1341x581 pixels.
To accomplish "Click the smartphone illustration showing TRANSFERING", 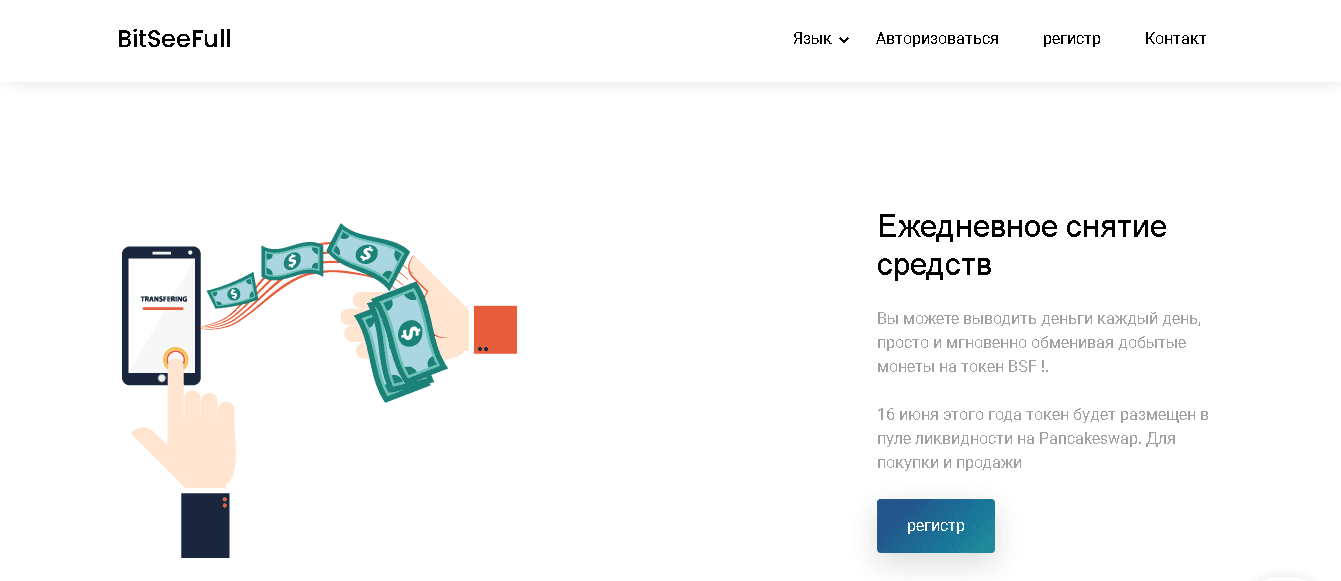I will [x=161, y=315].
